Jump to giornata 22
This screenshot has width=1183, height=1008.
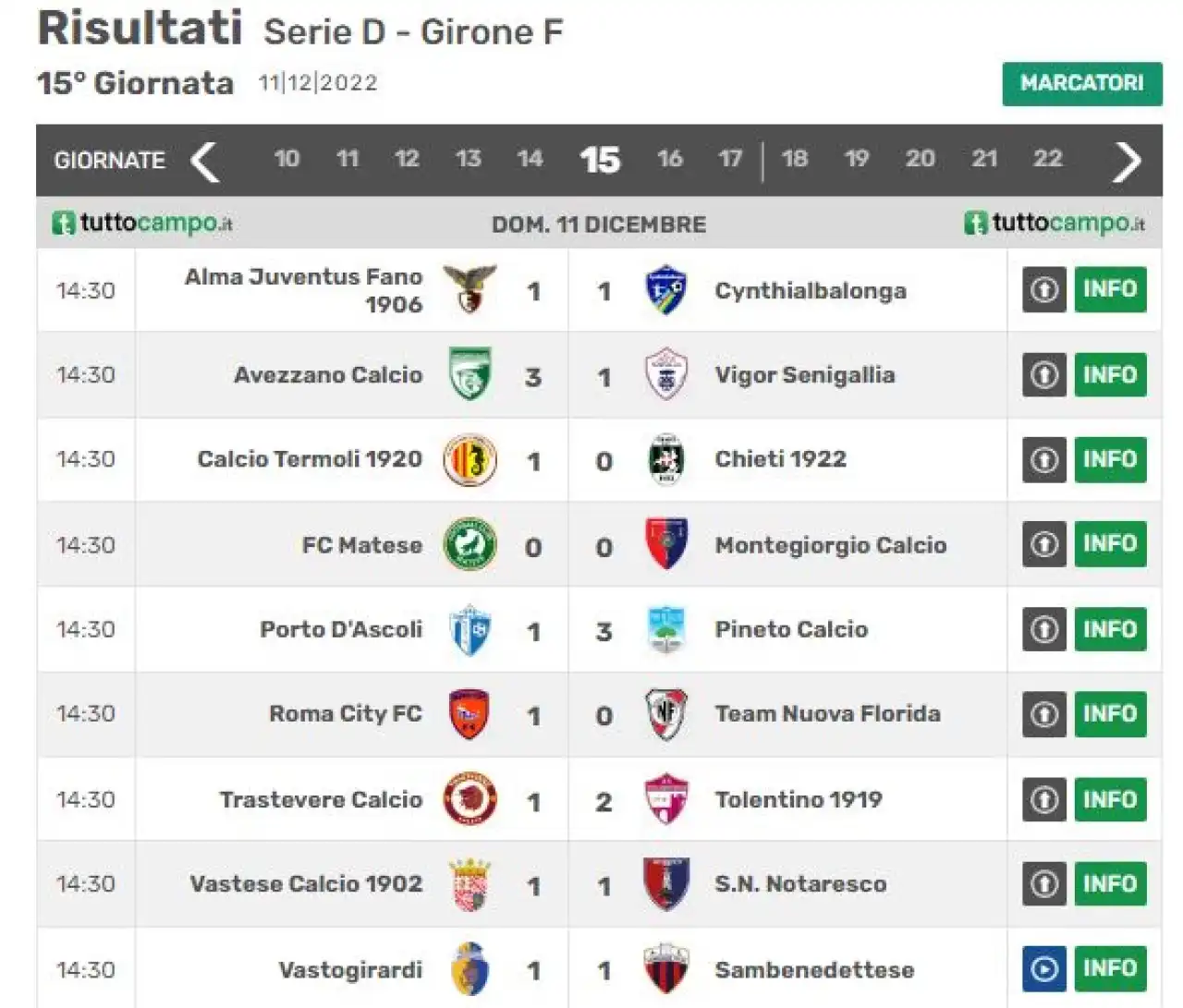click(x=1047, y=159)
